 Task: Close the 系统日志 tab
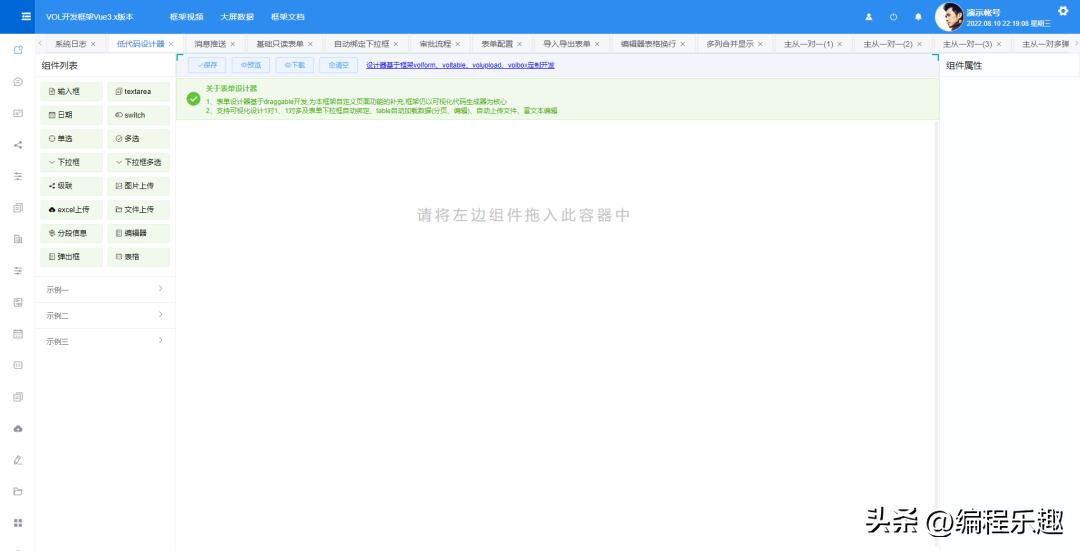93,44
